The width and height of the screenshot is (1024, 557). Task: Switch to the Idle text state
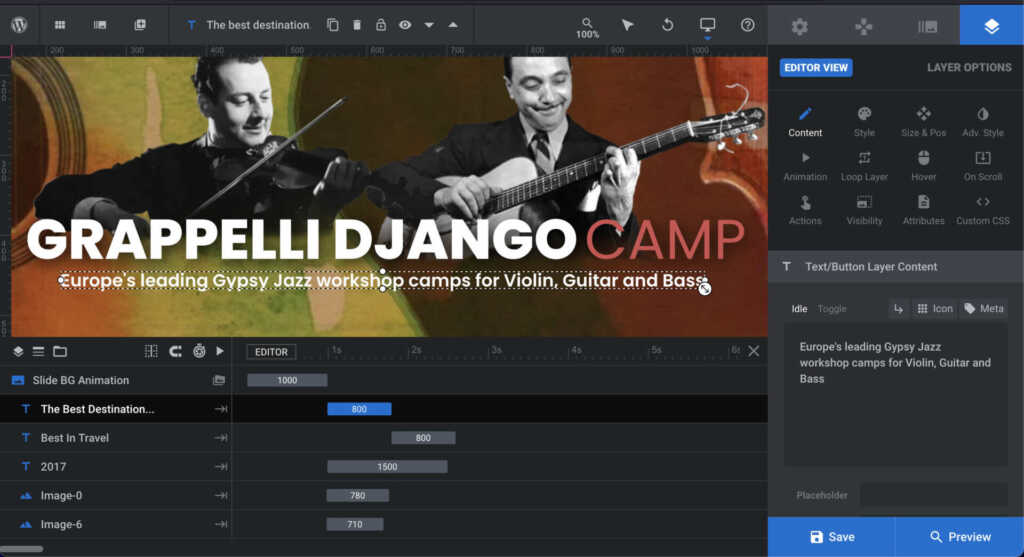[x=799, y=309]
